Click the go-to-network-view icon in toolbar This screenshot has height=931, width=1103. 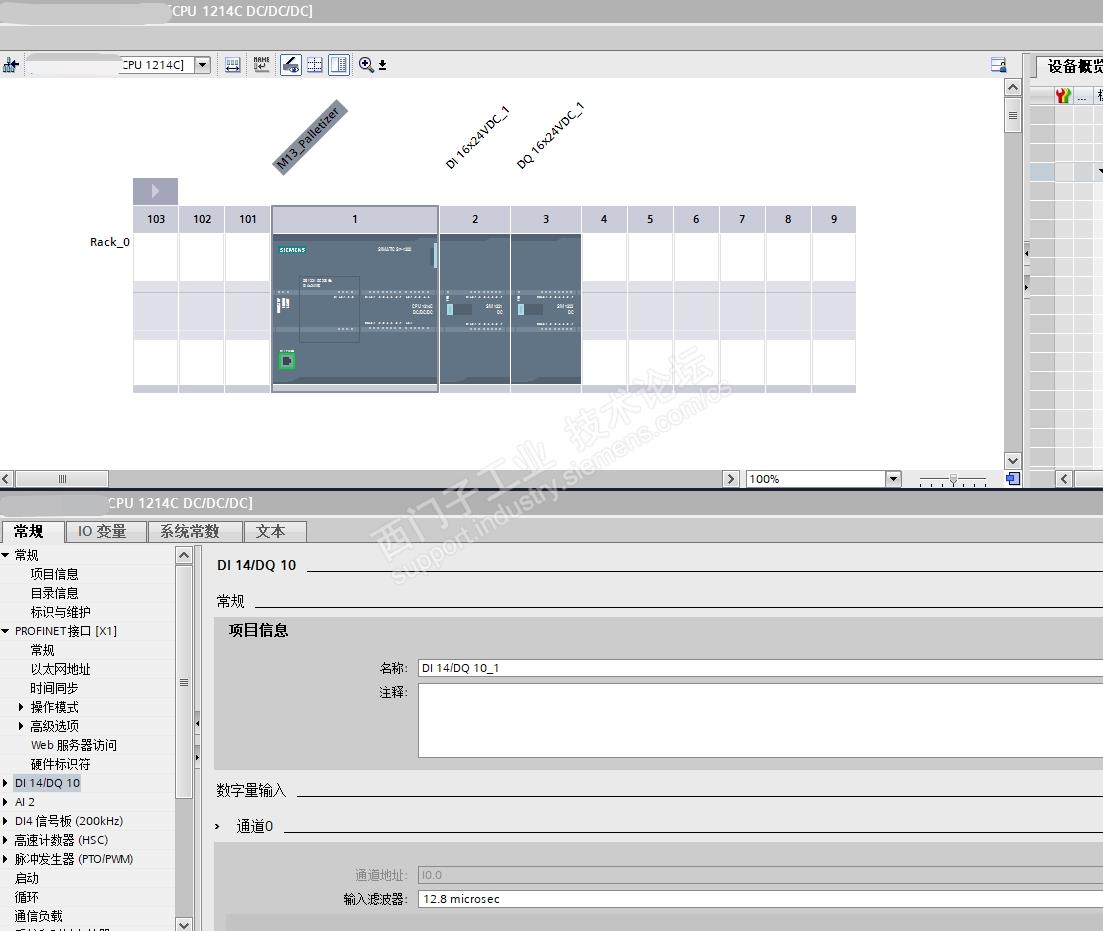tap(11, 65)
